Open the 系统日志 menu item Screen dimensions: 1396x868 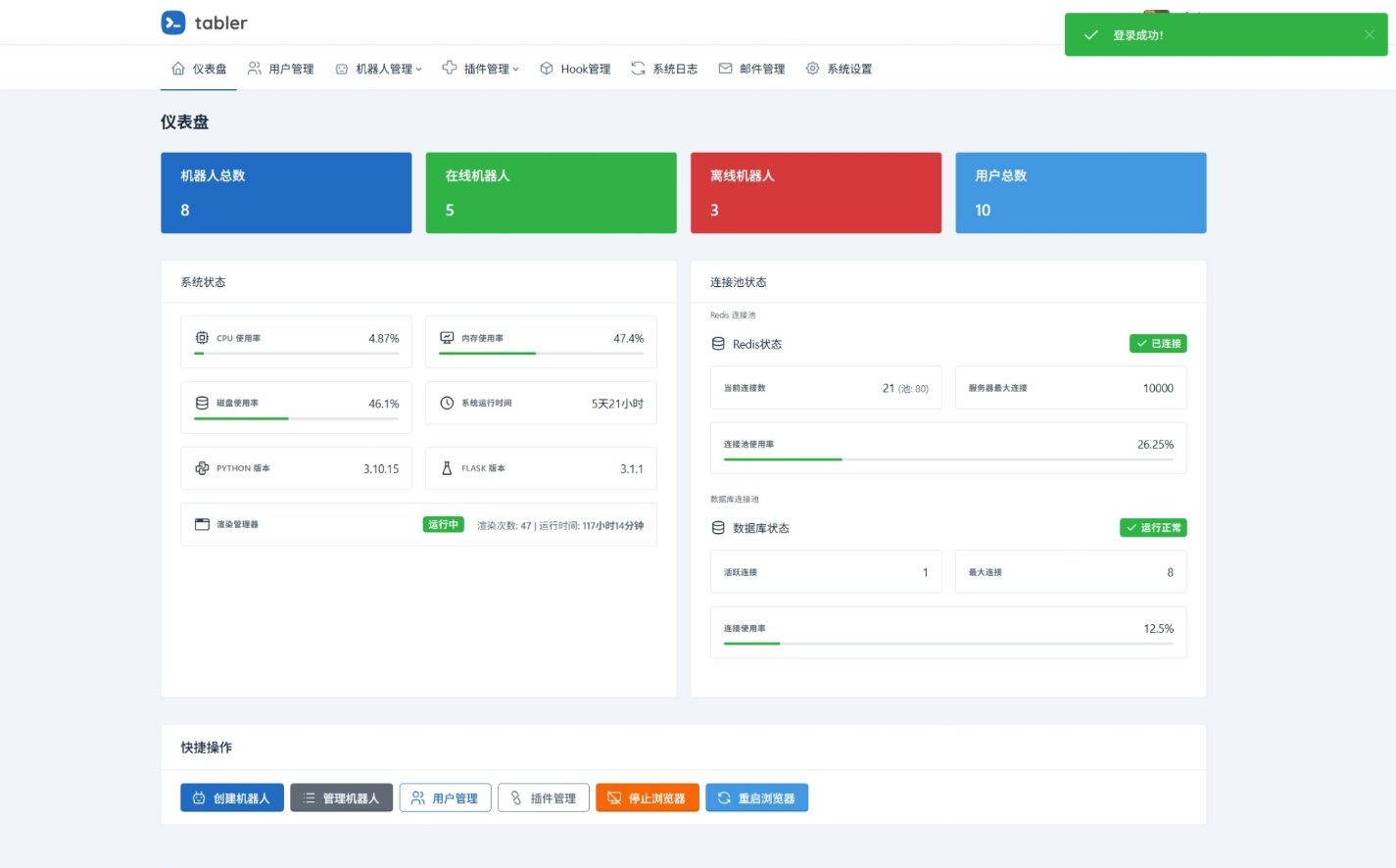point(664,69)
